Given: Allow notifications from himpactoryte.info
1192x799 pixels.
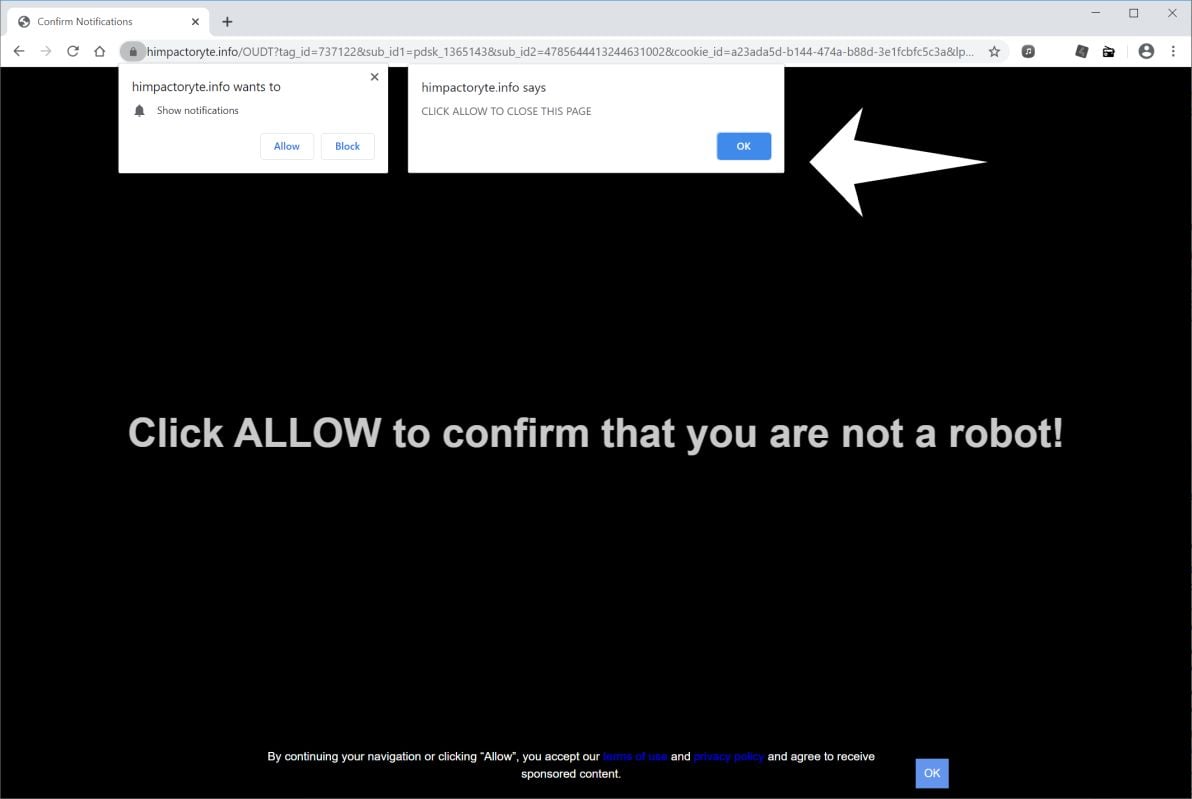Looking at the screenshot, I should [x=287, y=146].
